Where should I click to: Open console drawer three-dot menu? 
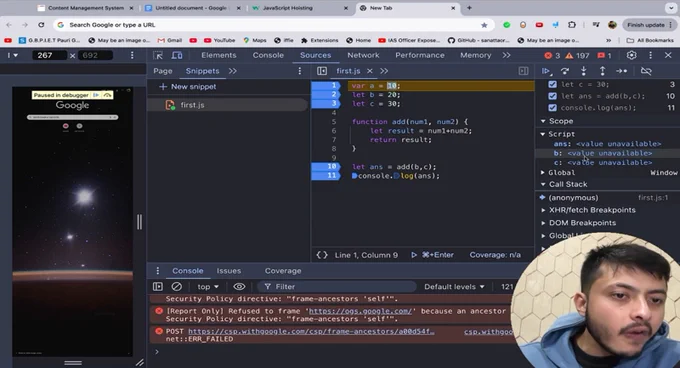coord(157,271)
